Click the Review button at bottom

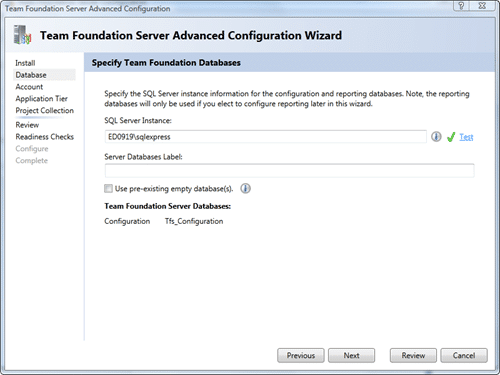[413, 356]
